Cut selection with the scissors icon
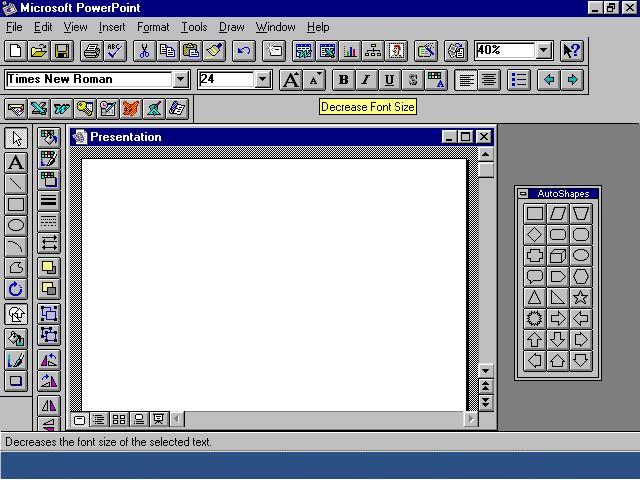Viewport: 640px width, 480px height. [144, 51]
